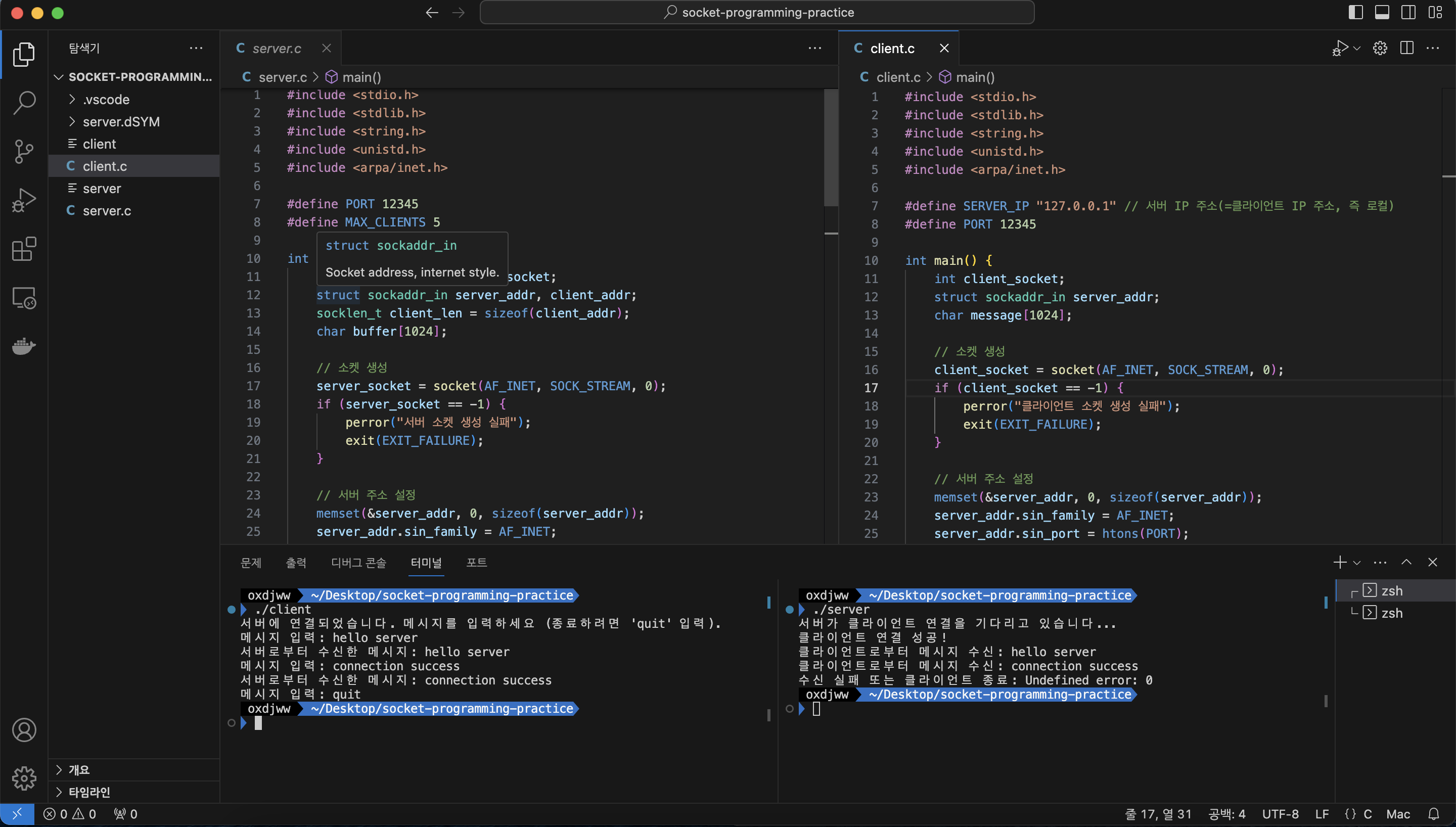Switch to the 디버그 콘솔 panel tab
Image resolution: width=1456 pixels, height=827 pixels.
(x=358, y=562)
